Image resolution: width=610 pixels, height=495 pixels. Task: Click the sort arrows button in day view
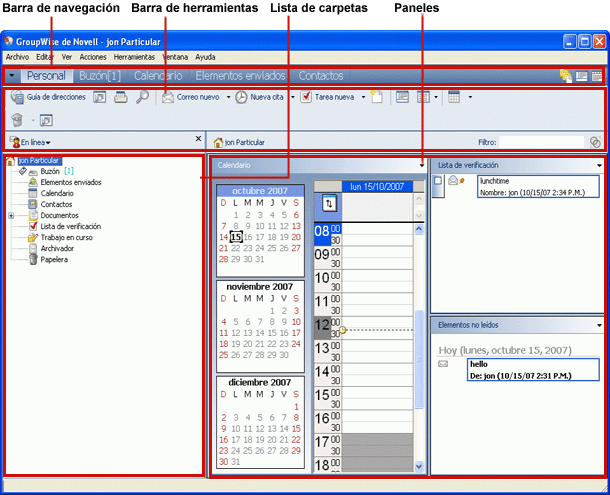click(x=329, y=203)
